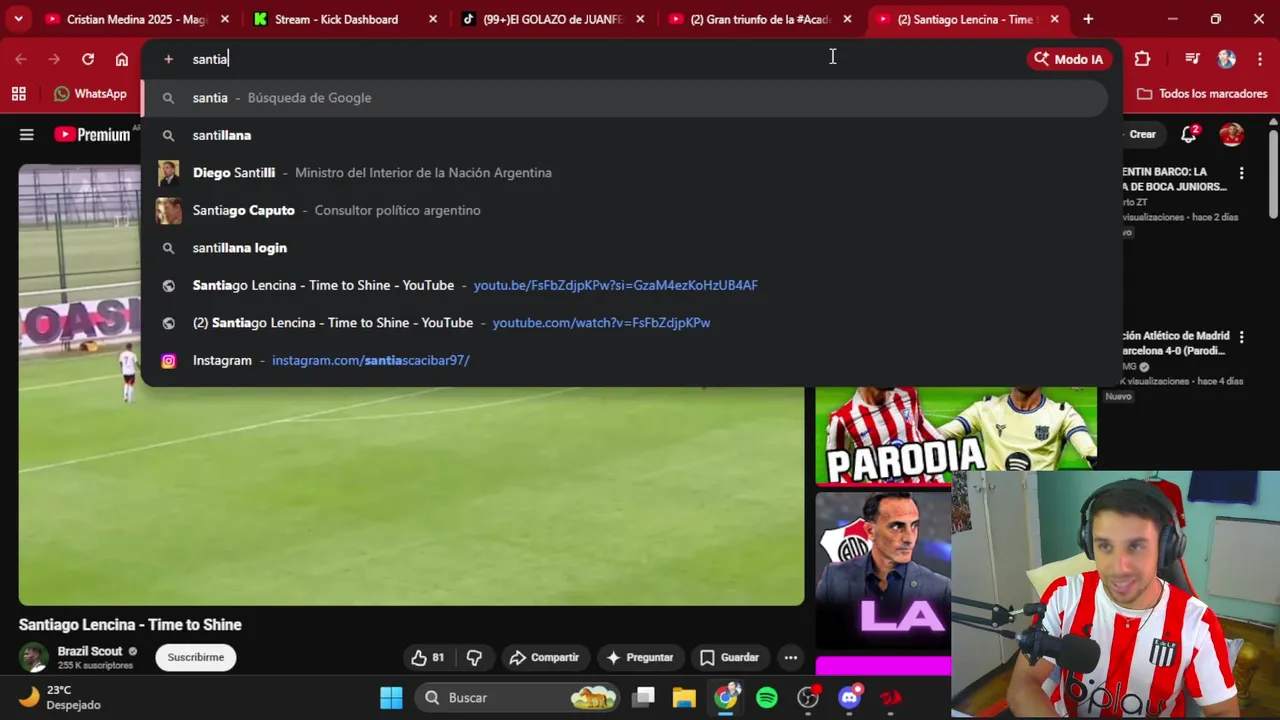Save the video with Guardar
Screen dimensions: 1280x720
[x=729, y=657]
